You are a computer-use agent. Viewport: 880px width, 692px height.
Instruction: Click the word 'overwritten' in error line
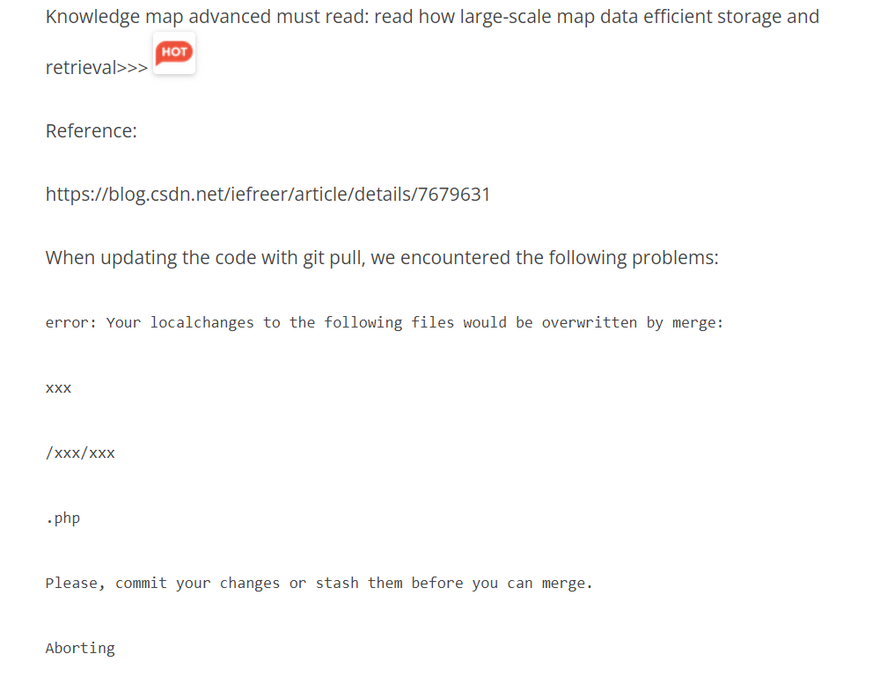589,323
